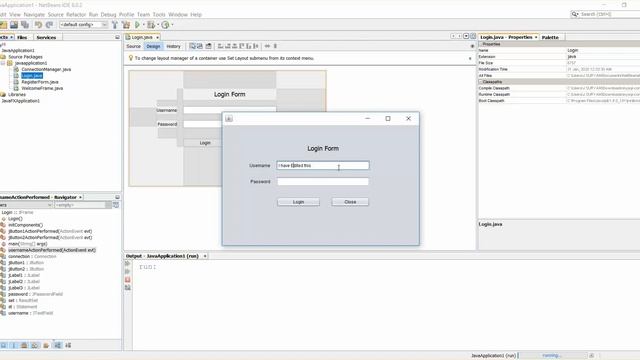Image resolution: width=640 pixels, height=360 pixels.
Task: Open the View menu
Action: click(15, 14)
